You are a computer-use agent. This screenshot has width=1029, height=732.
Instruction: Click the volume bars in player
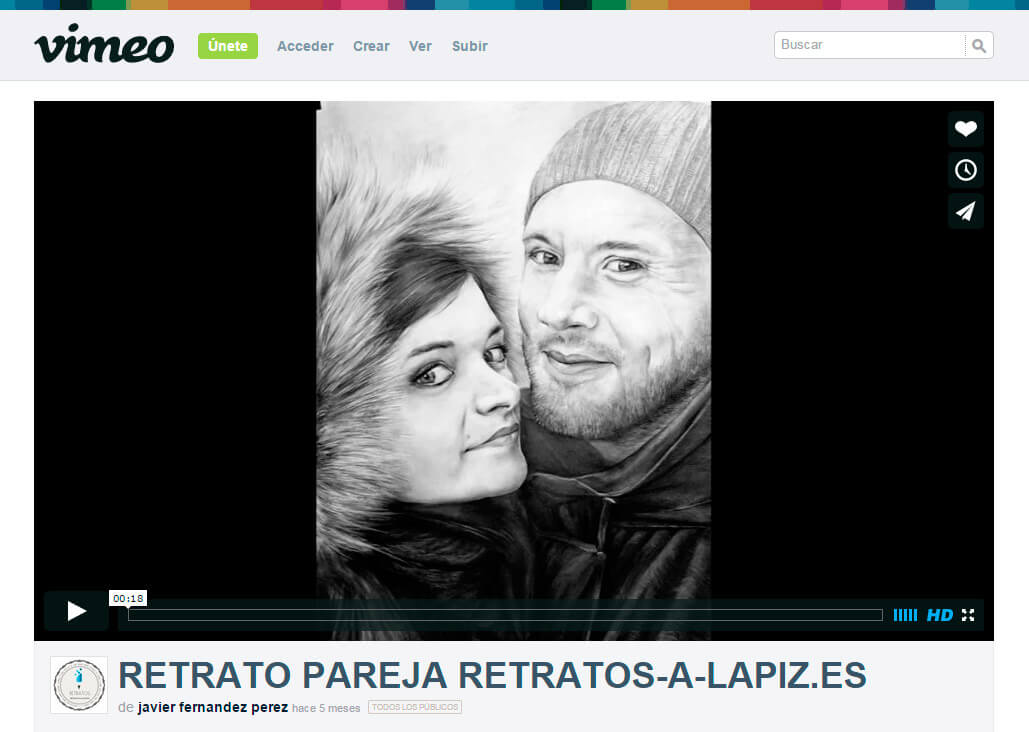point(904,615)
